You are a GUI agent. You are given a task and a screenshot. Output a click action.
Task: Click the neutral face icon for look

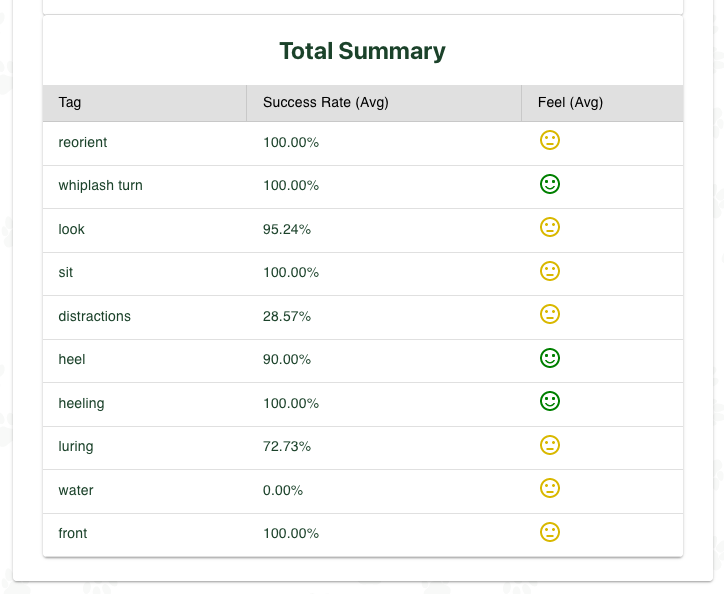[x=549, y=227]
